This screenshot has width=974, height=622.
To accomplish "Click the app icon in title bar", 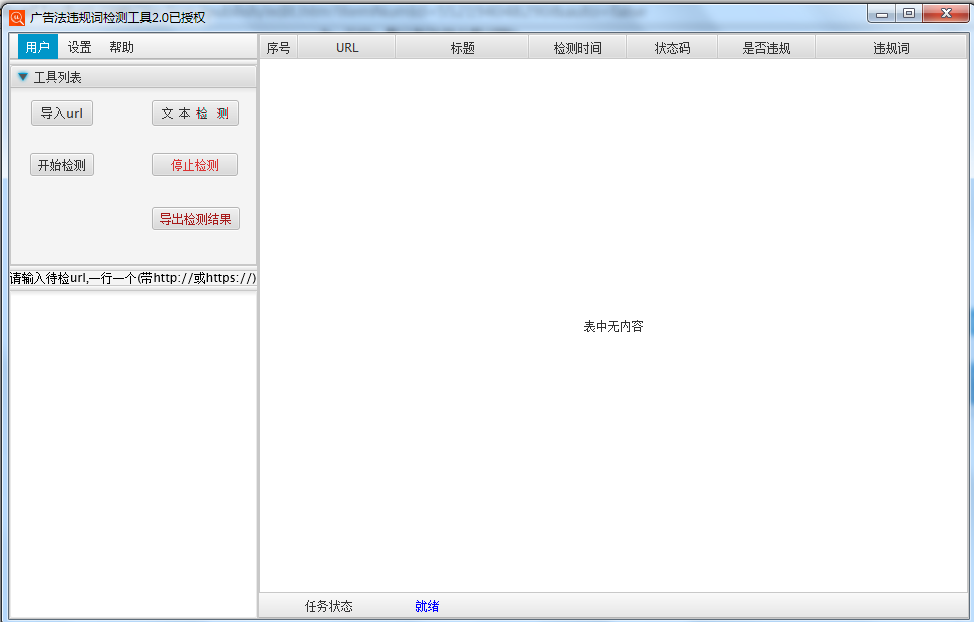I will (17, 16).
